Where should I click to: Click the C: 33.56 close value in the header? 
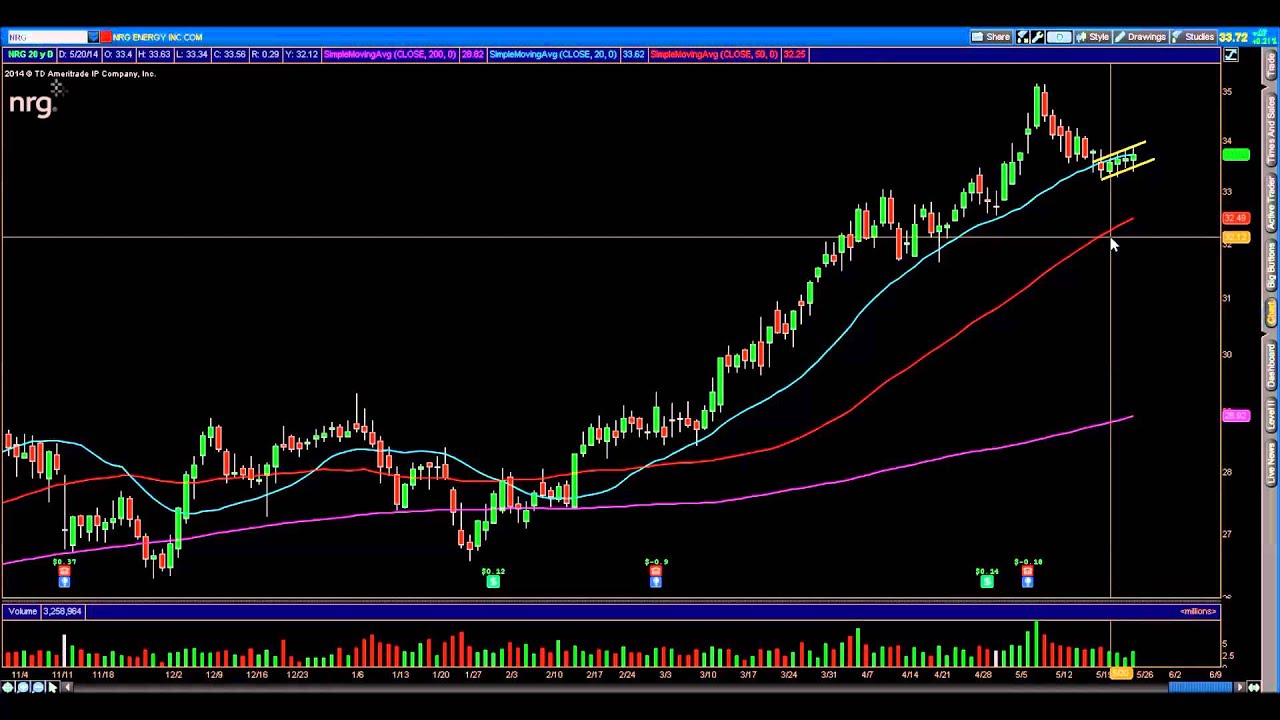(229, 55)
